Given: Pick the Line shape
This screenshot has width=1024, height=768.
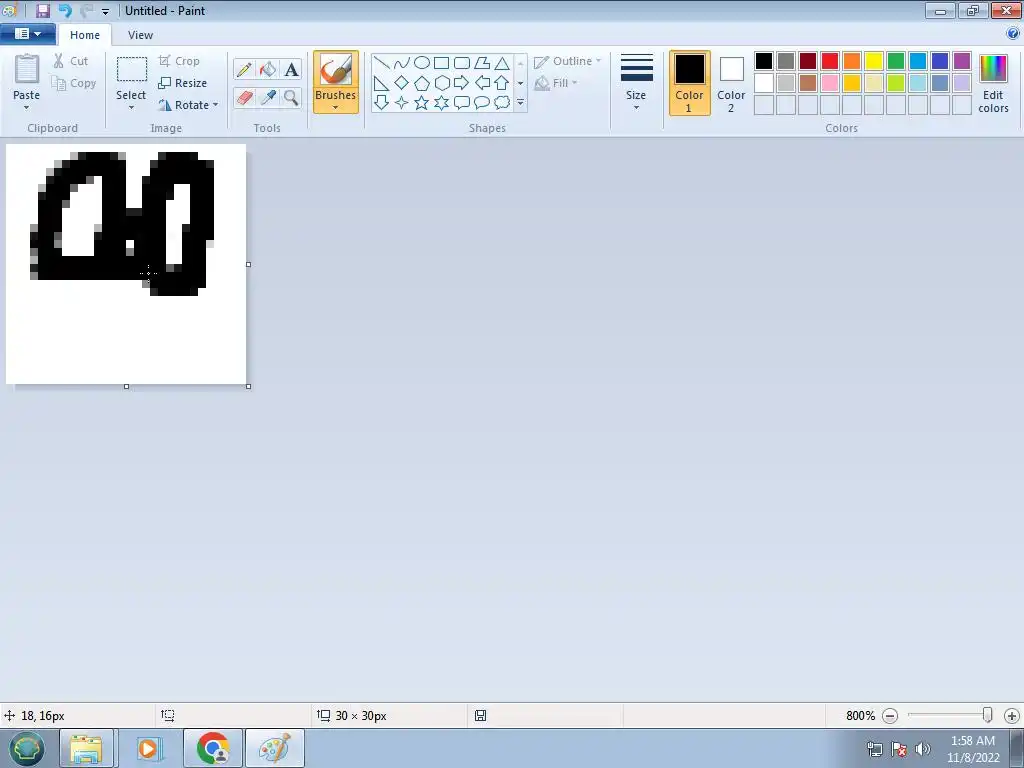Looking at the screenshot, I should pyautogui.click(x=381, y=63).
